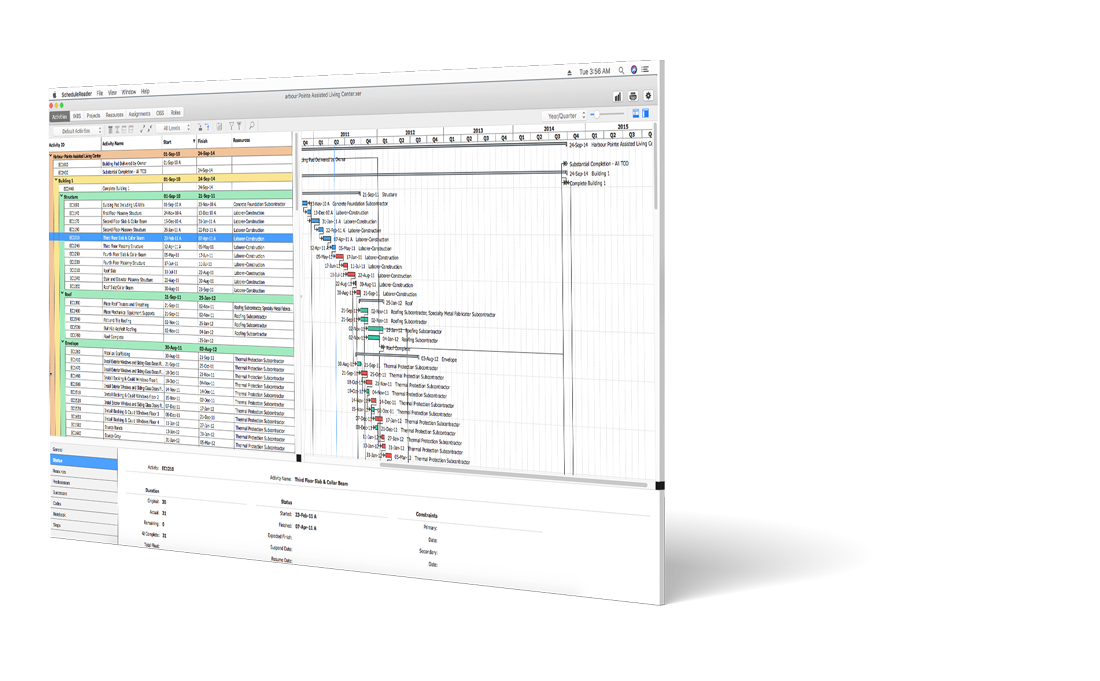Open the settings gear icon
This screenshot has width=1100, height=681.
649,95
